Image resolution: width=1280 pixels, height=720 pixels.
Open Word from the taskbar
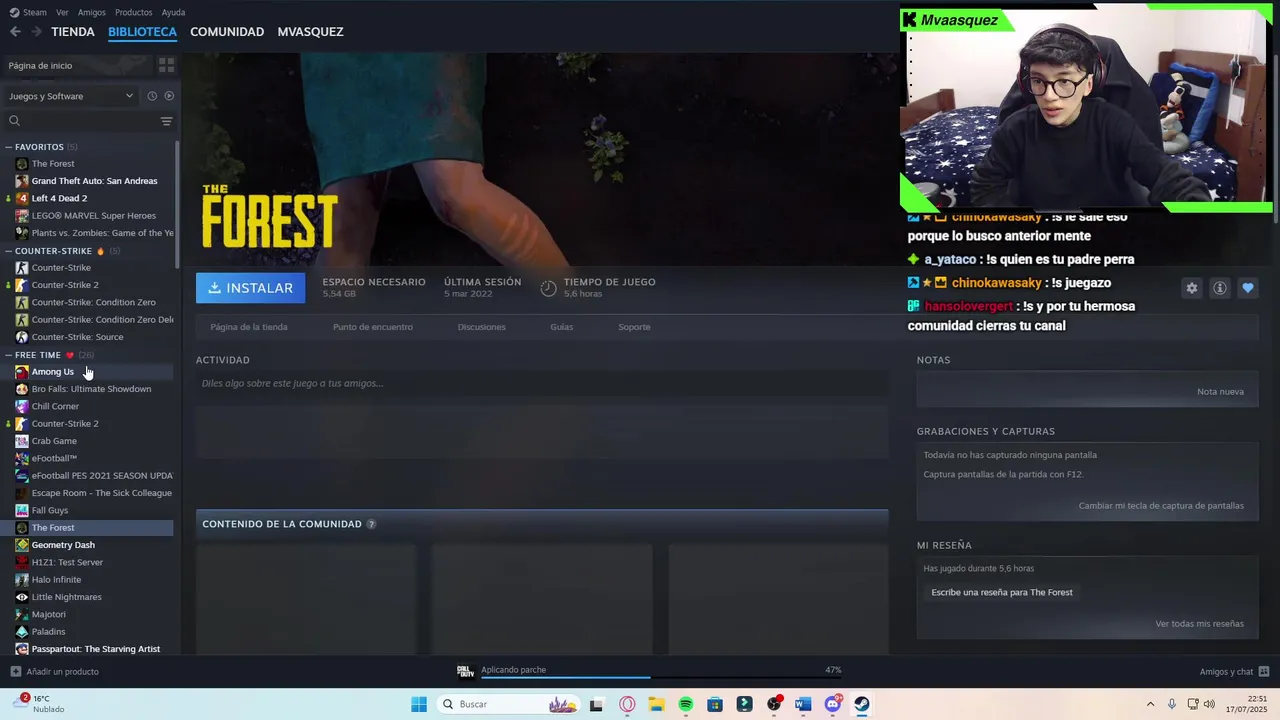[802, 705]
